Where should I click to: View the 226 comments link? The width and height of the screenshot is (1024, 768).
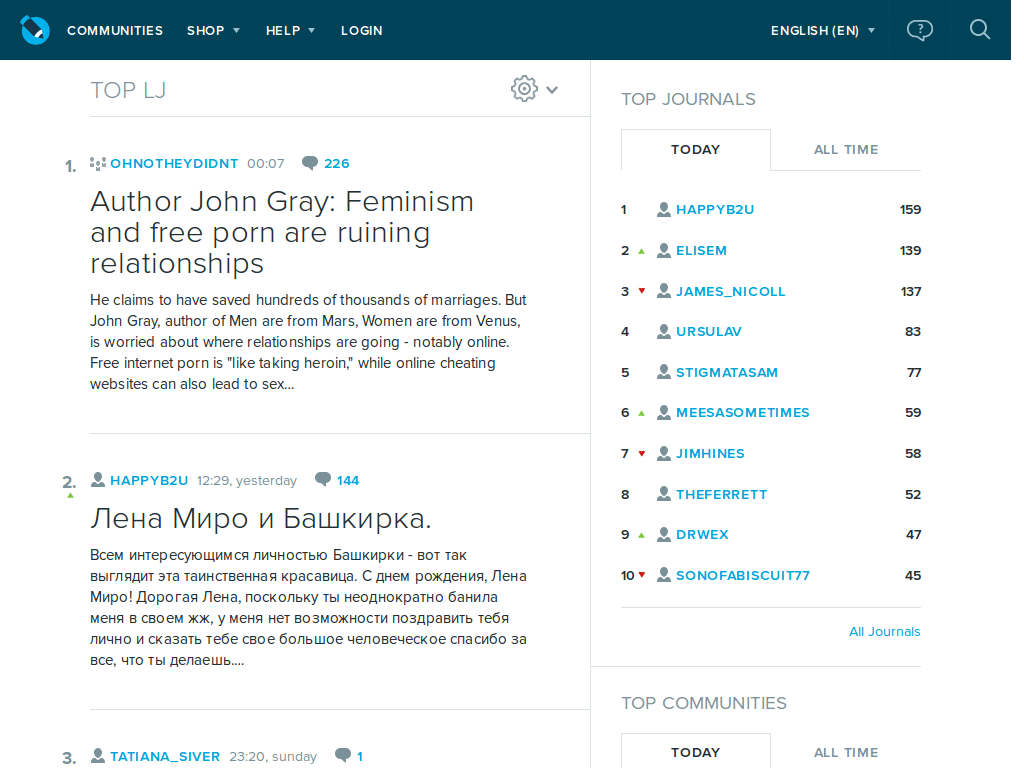(336, 163)
